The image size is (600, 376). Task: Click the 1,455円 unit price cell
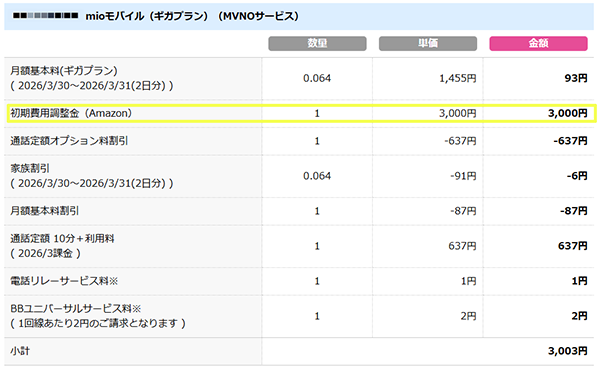click(458, 78)
